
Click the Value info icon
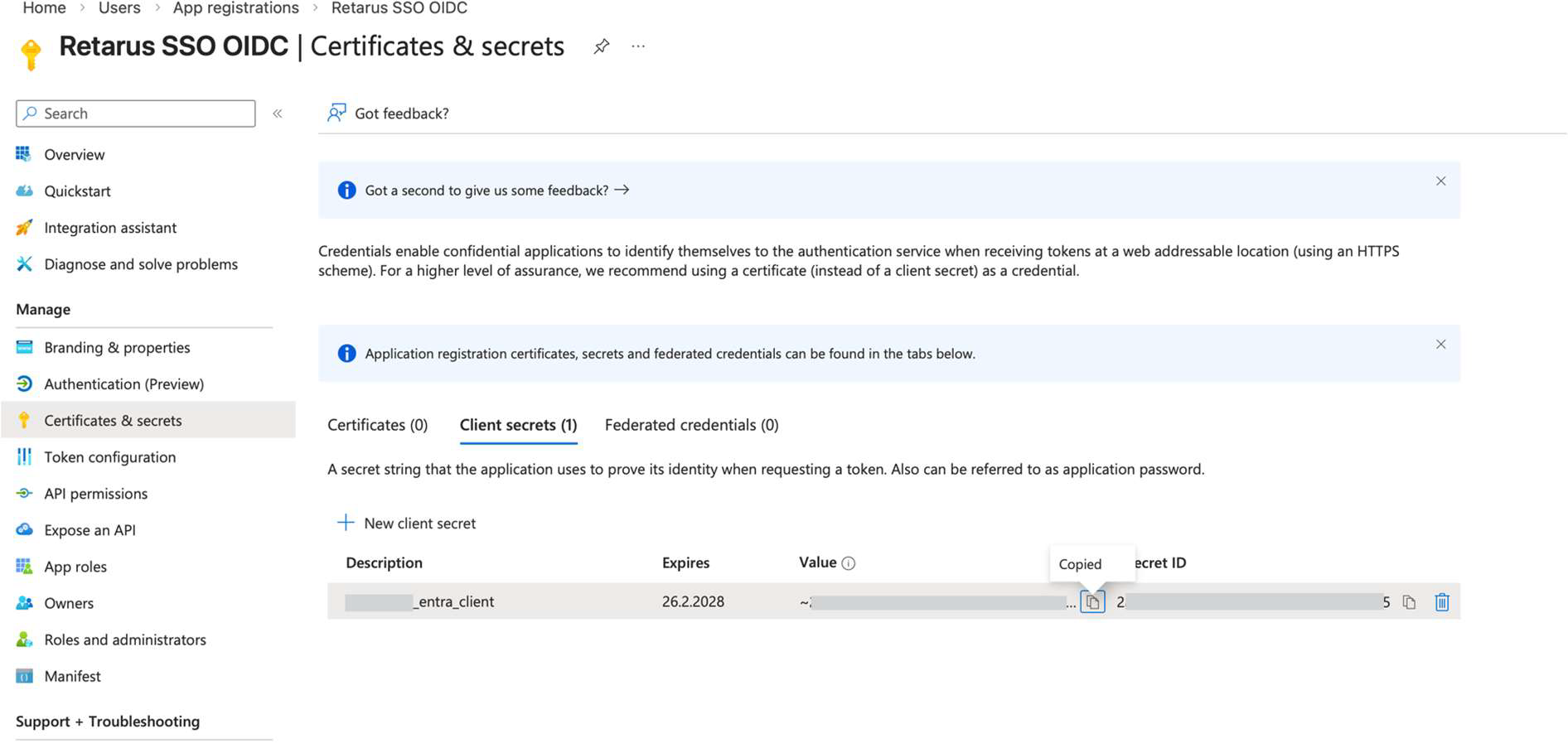pyautogui.click(x=849, y=563)
